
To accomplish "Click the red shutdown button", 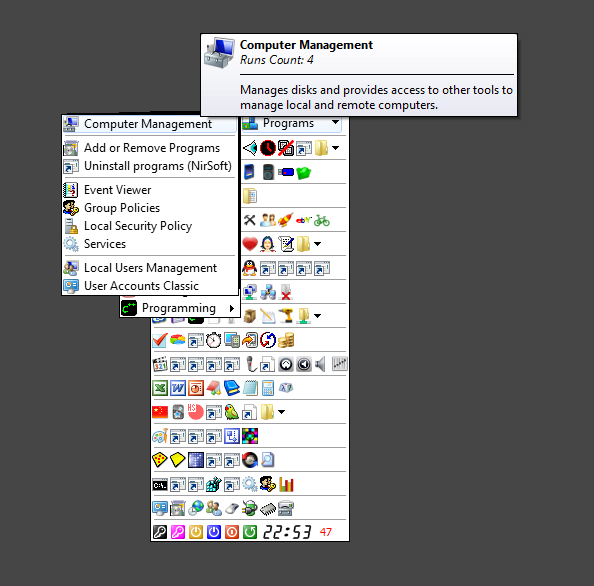I will coord(232,532).
